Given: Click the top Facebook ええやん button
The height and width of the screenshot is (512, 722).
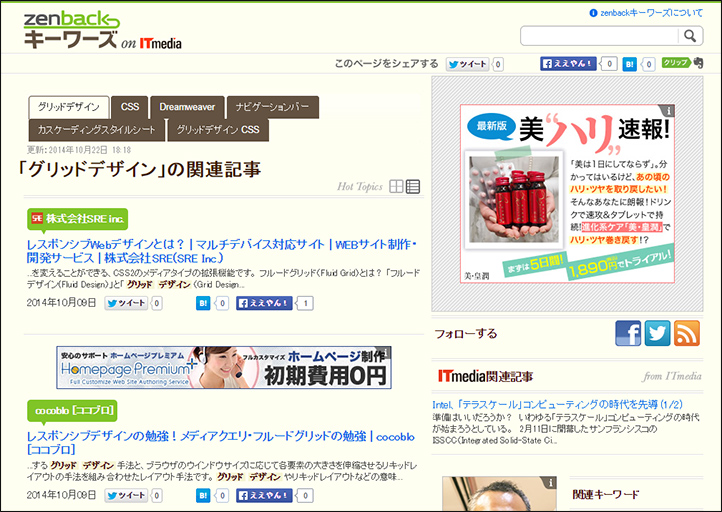Looking at the screenshot, I should click(x=568, y=64).
